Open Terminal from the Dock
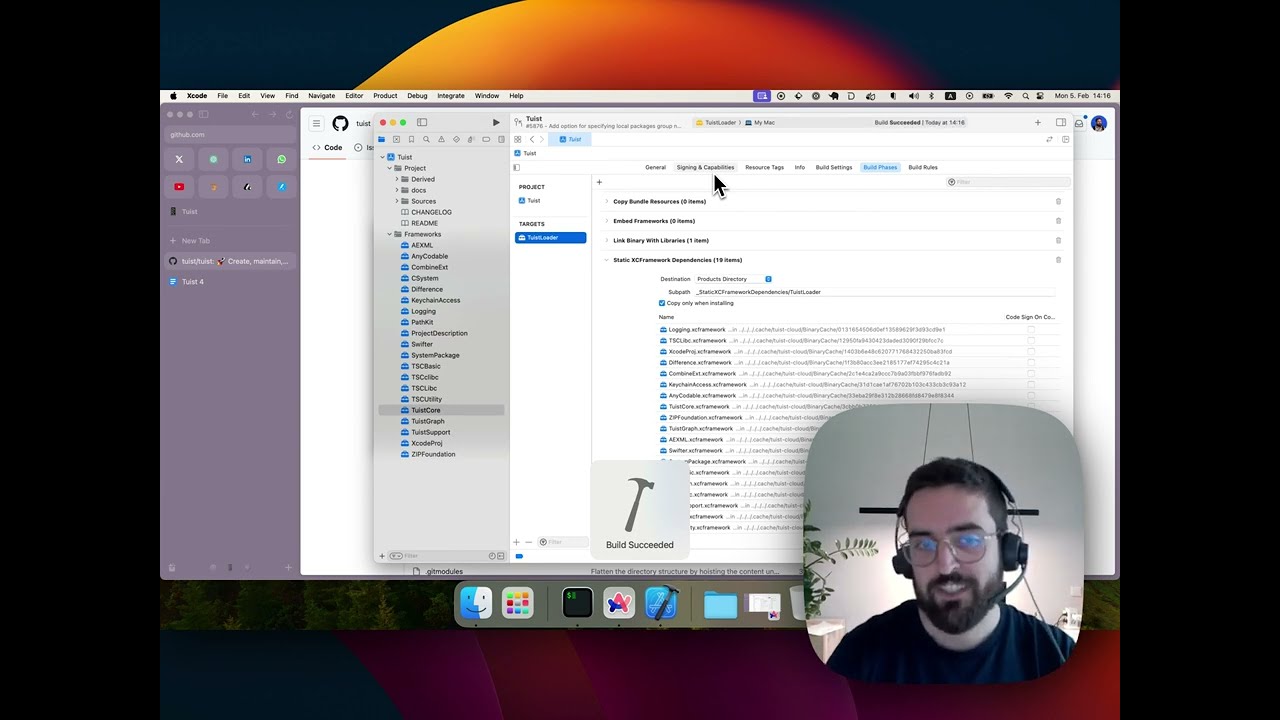1280x720 pixels. [x=577, y=603]
